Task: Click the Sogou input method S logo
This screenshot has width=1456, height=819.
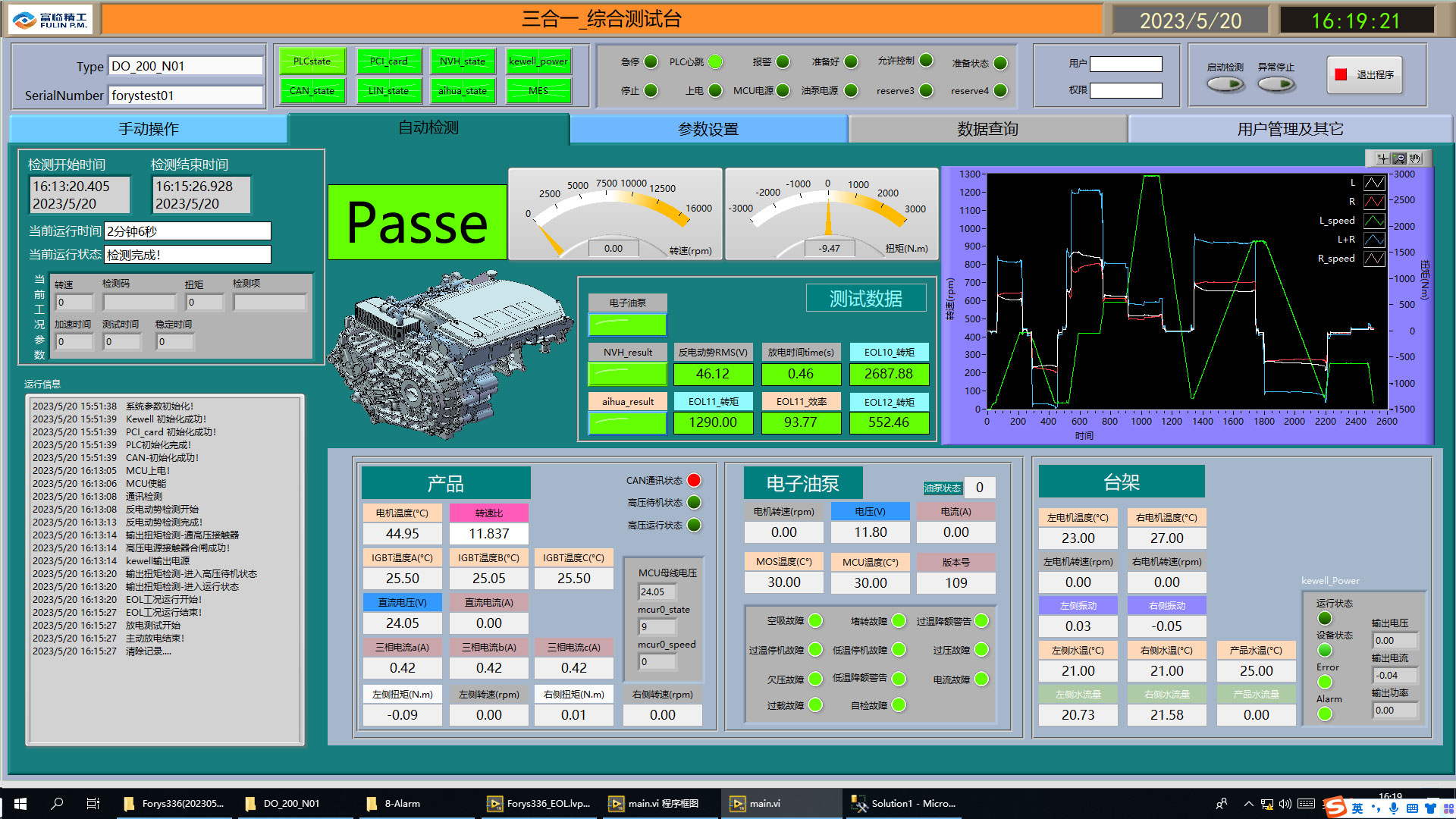Action: [x=1335, y=808]
